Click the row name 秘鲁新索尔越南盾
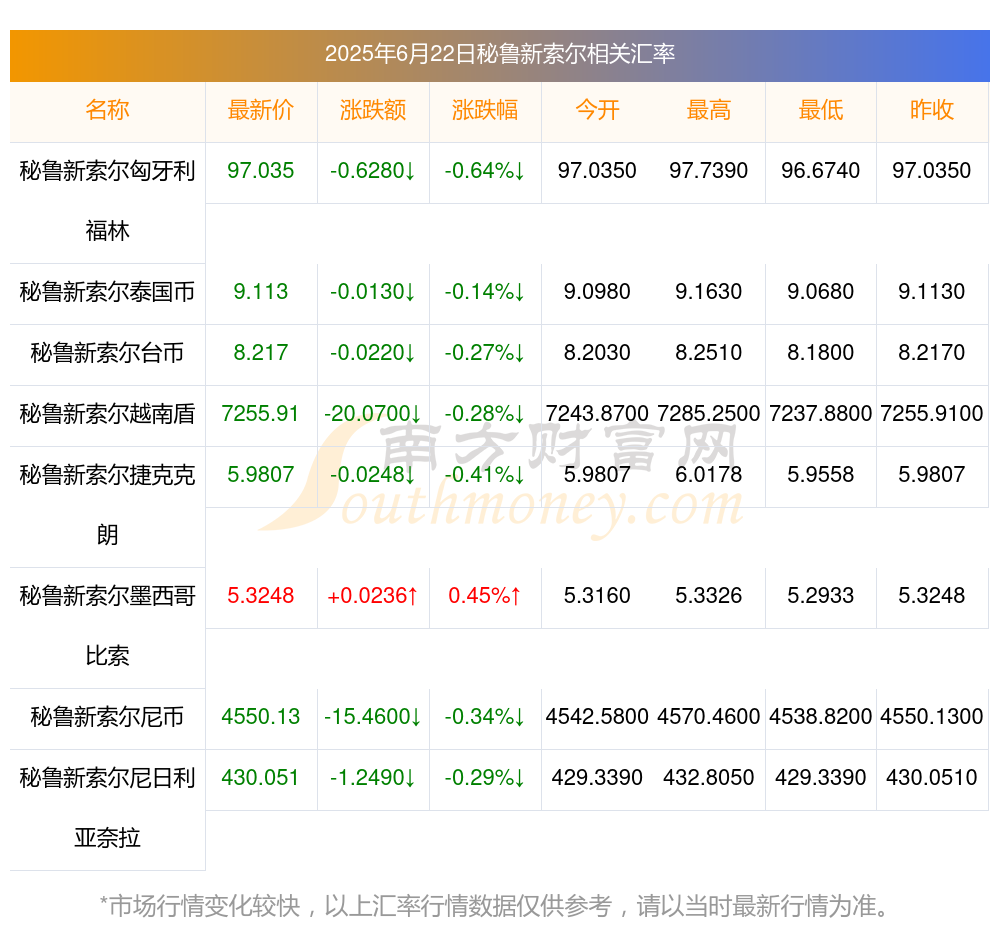 click(107, 414)
